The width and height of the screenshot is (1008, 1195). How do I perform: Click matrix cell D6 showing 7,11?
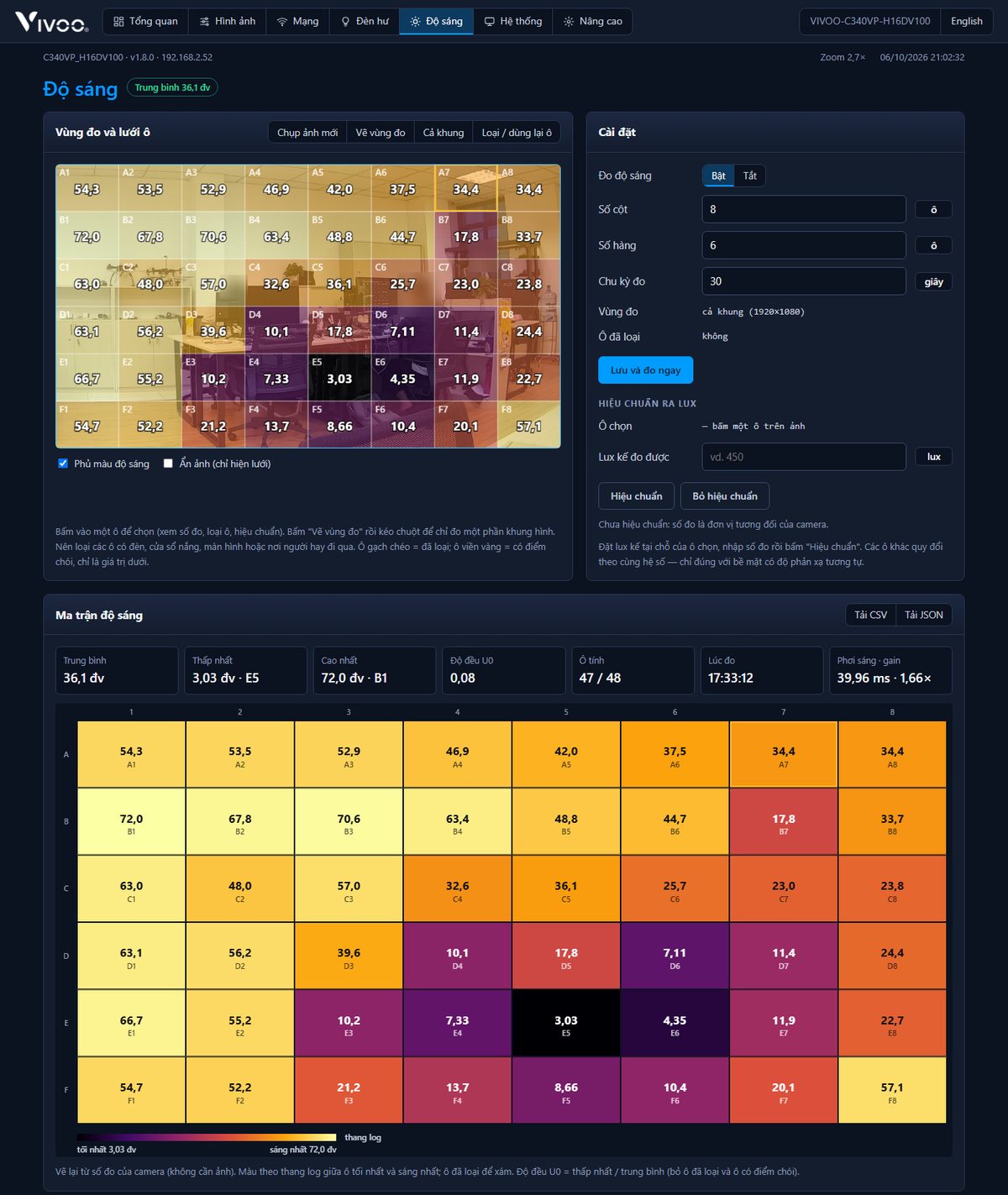click(x=675, y=957)
